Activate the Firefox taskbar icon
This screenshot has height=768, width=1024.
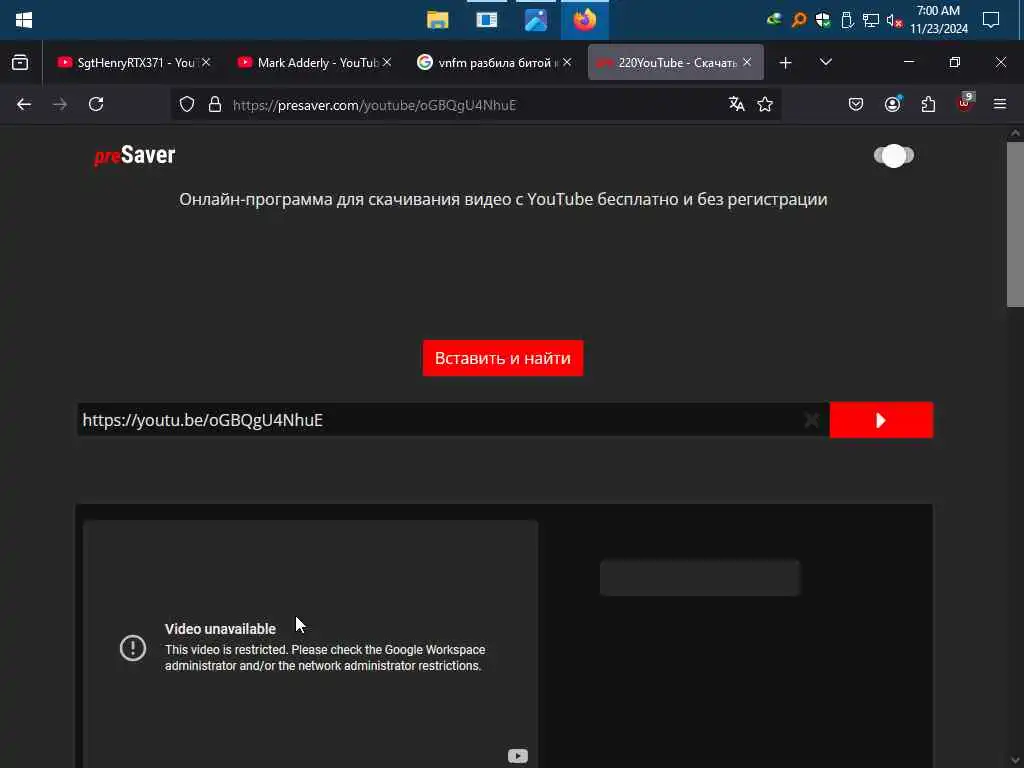tap(584, 20)
